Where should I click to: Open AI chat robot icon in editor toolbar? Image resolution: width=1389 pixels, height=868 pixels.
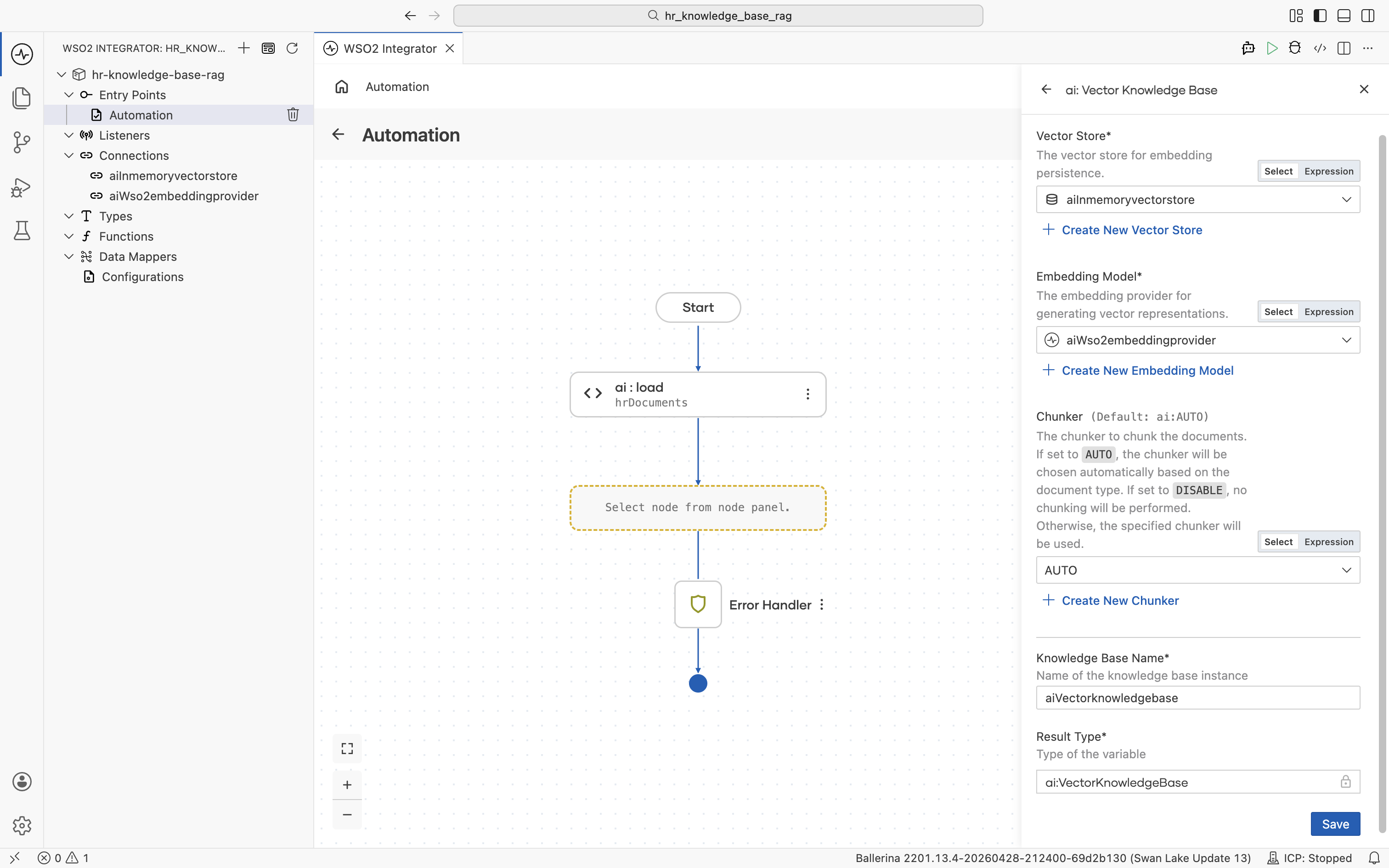coord(1248,48)
